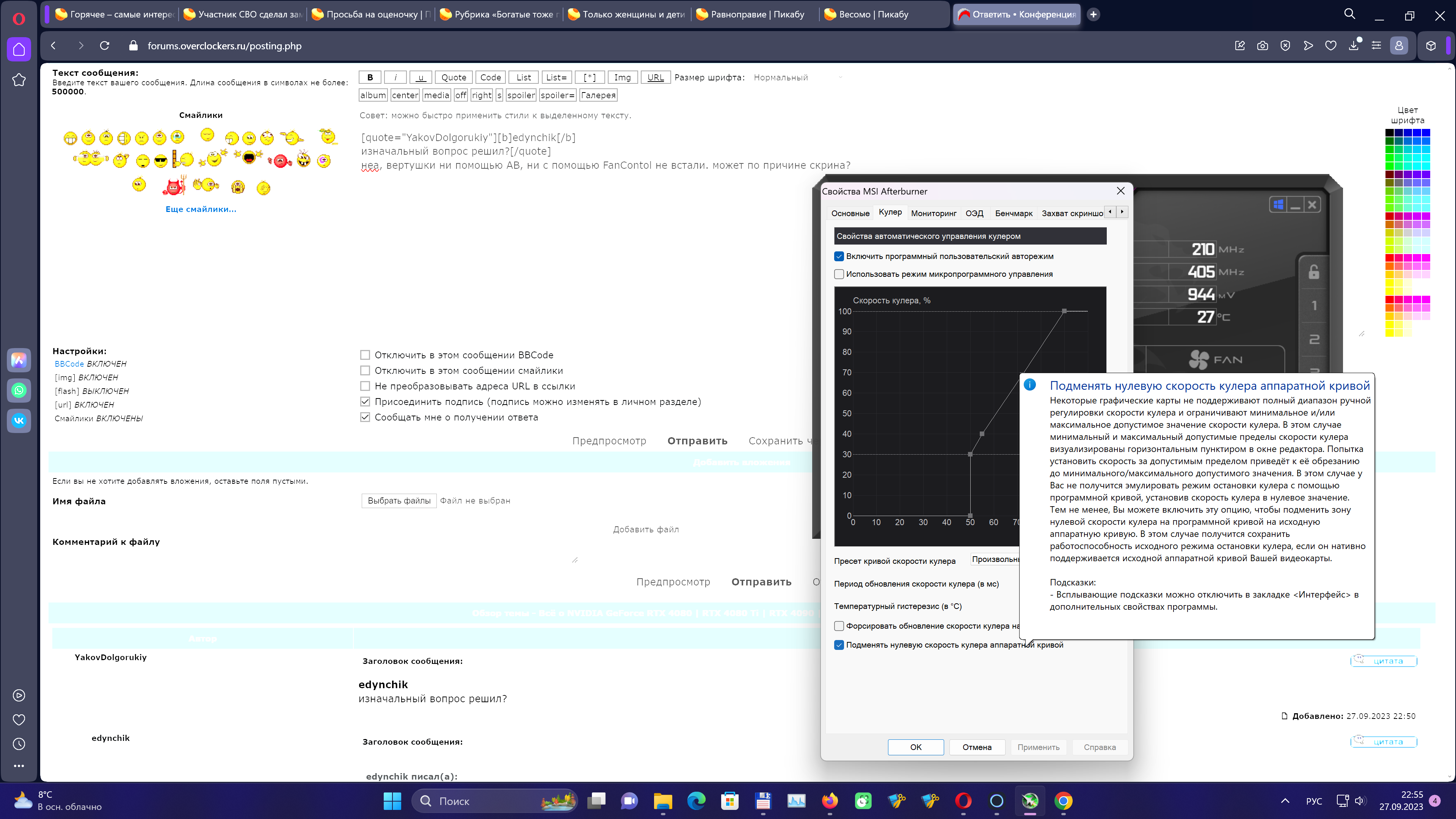This screenshot has height=819, width=1456.
Task: Uncheck the software user-defined auto fan mode checkbox
Action: click(839, 257)
